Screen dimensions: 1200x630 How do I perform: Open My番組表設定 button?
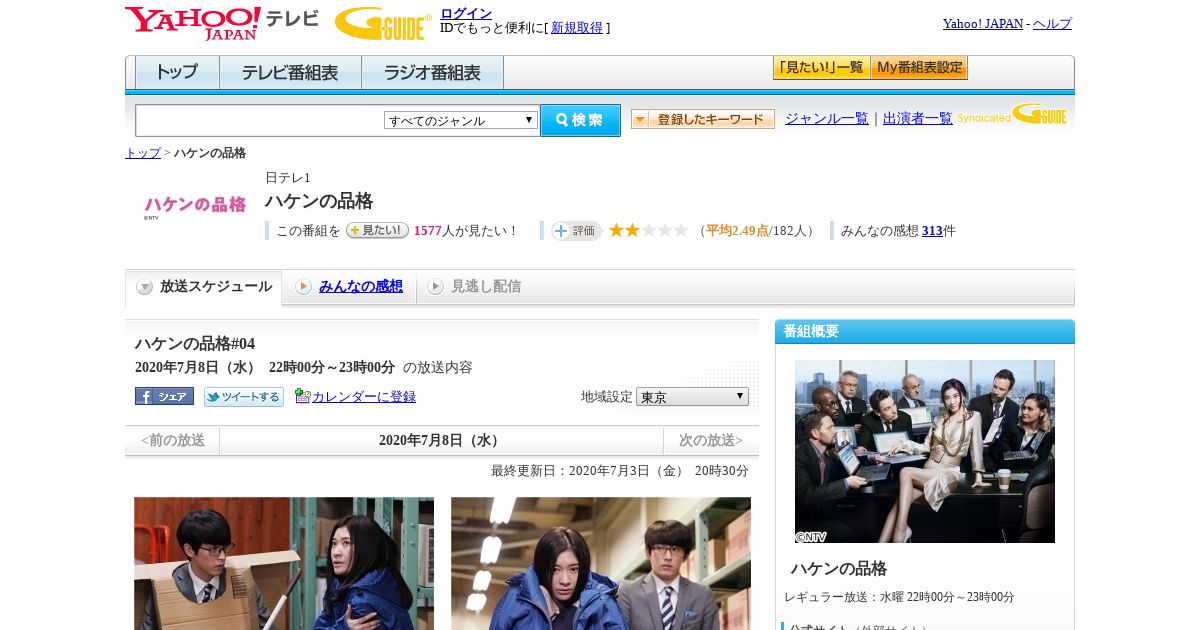click(x=919, y=68)
